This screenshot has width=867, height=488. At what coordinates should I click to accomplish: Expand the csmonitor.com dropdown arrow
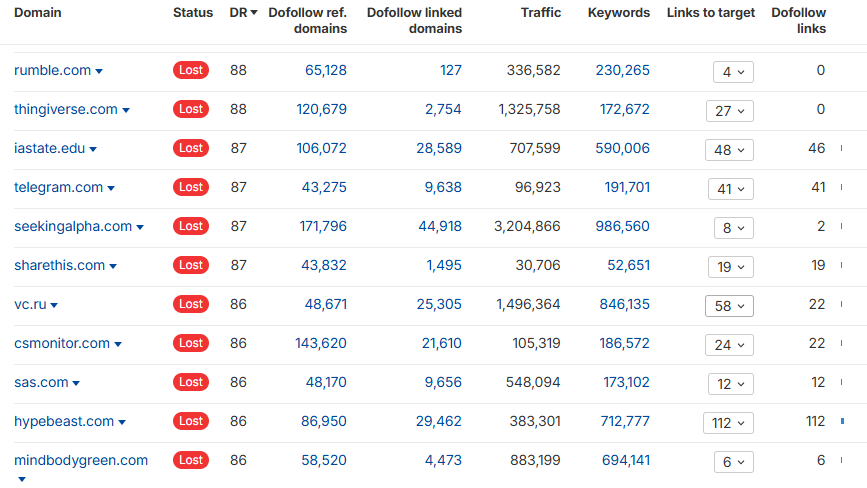pyautogui.click(x=118, y=344)
